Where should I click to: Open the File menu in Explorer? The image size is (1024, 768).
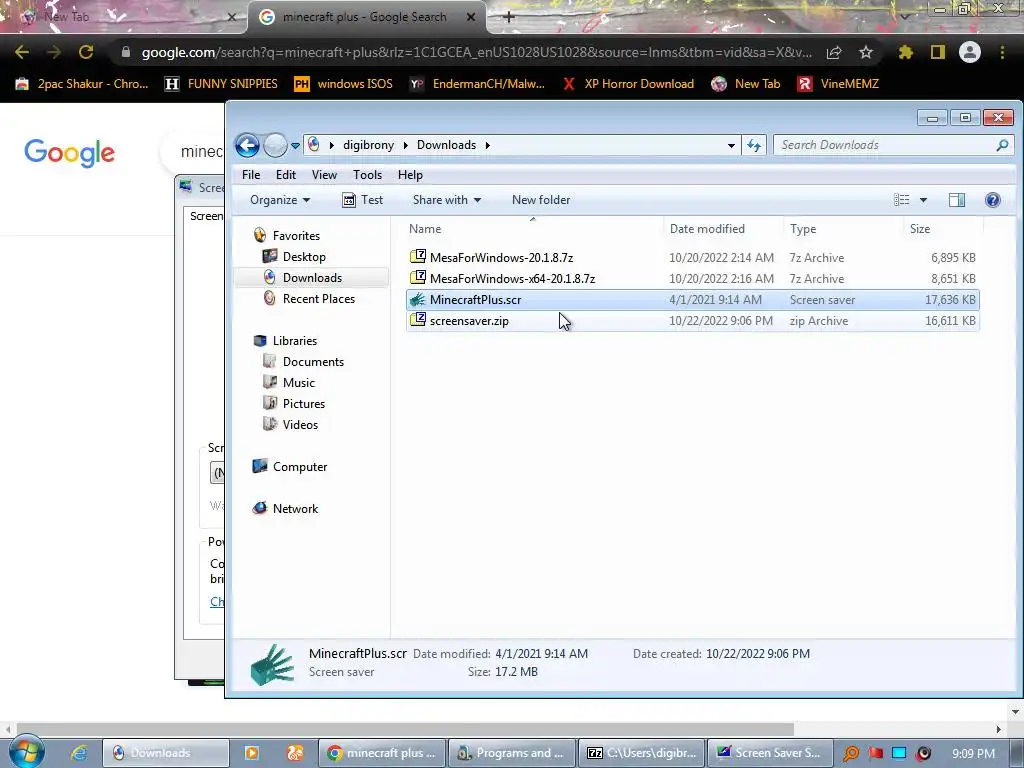coord(251,175)
